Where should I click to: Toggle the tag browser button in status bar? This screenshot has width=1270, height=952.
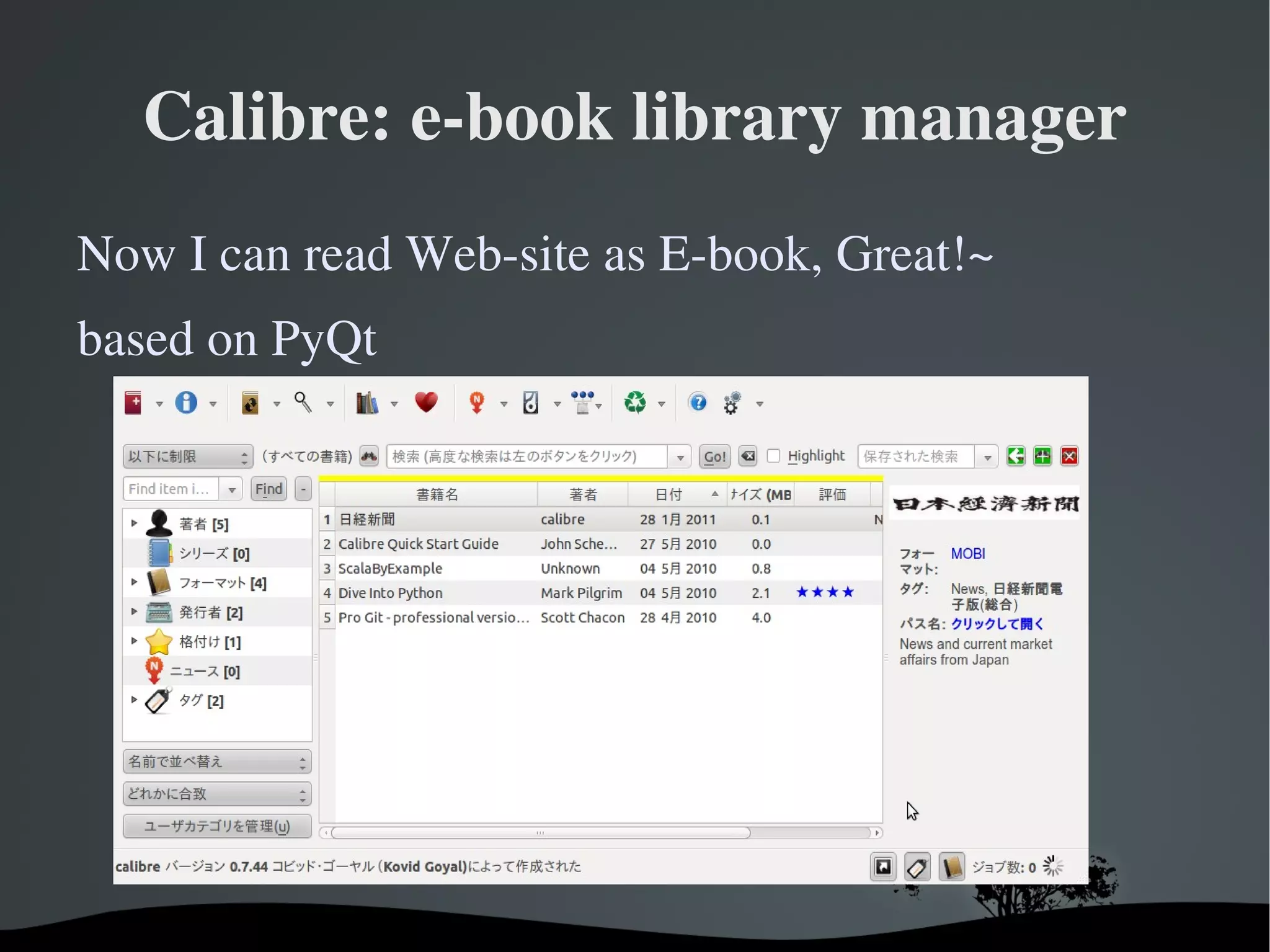tap(917, 867)
